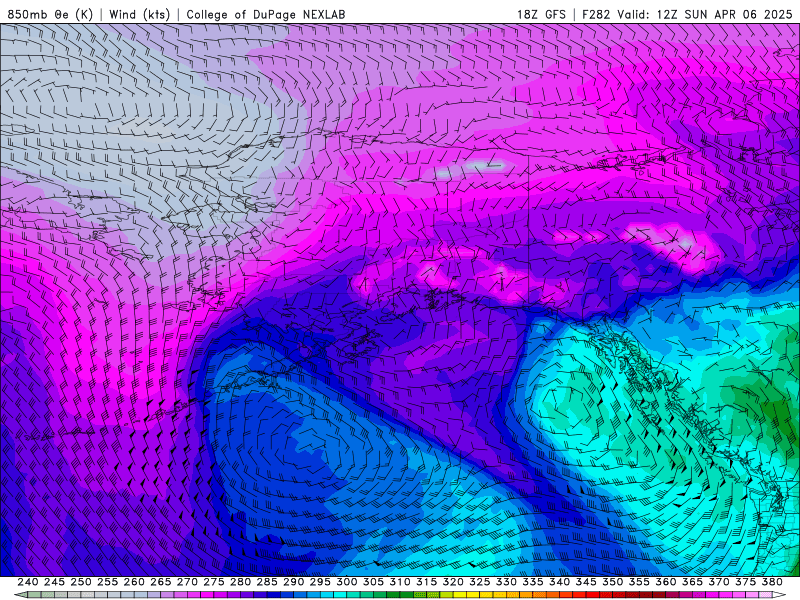Viewport: 800px width, 600px height.
Task: Click the 310 scale label
Action: point(399,582)
